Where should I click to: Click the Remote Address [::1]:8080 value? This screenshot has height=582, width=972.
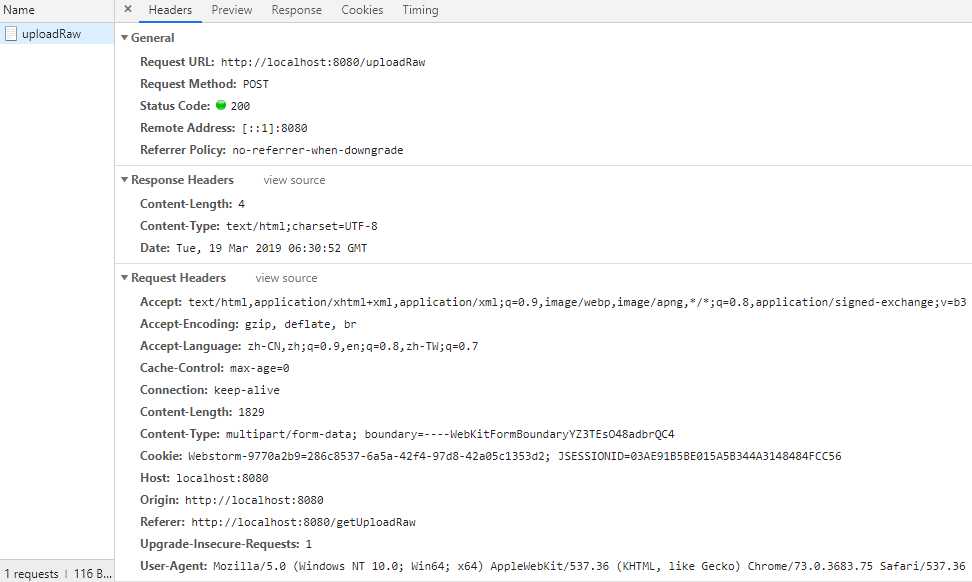pyautogui.click(x=275, y=128)
